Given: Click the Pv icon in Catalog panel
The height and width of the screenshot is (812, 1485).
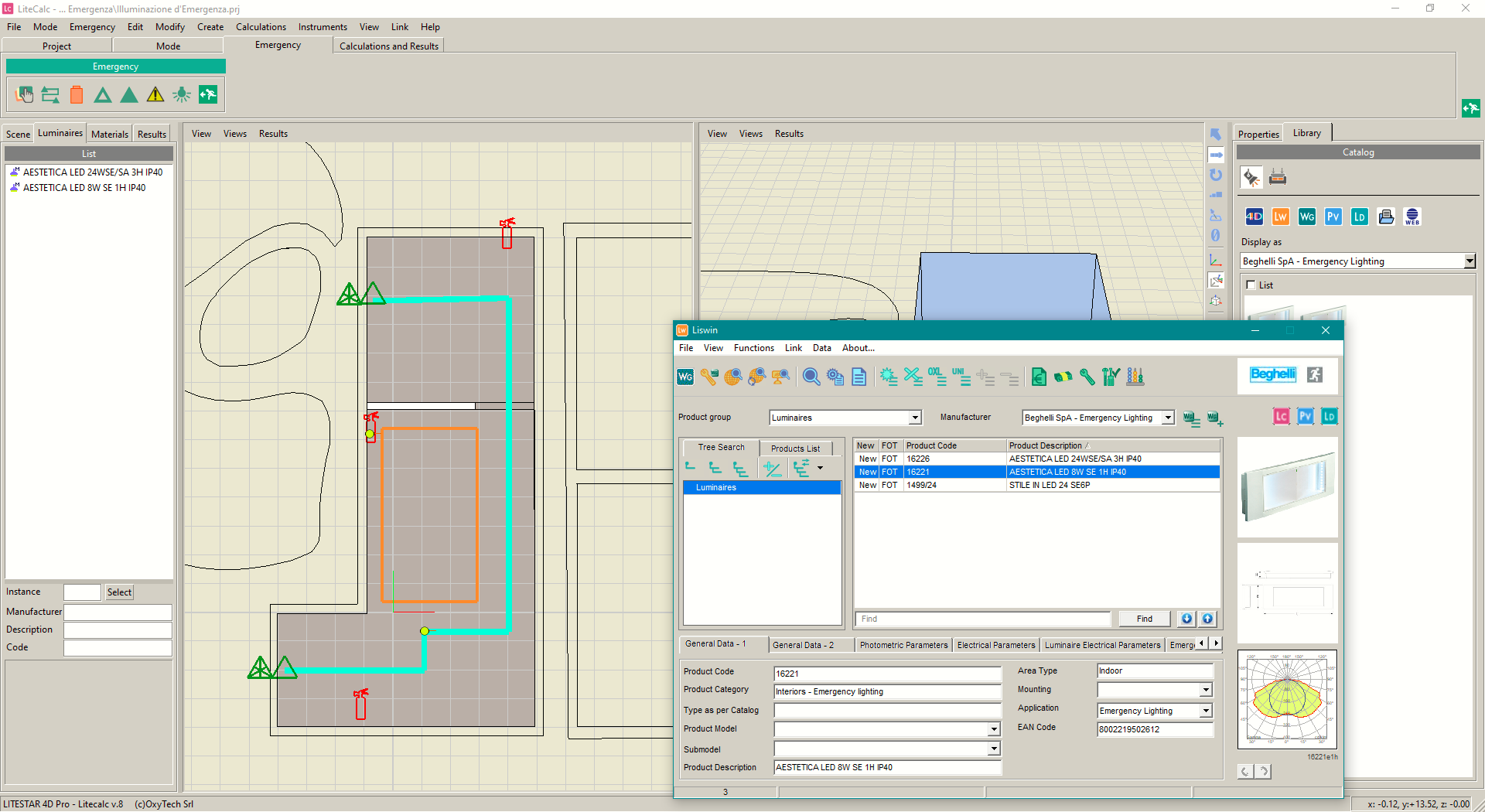Looking at the screenshot, I should click(x=1333, y=217).
